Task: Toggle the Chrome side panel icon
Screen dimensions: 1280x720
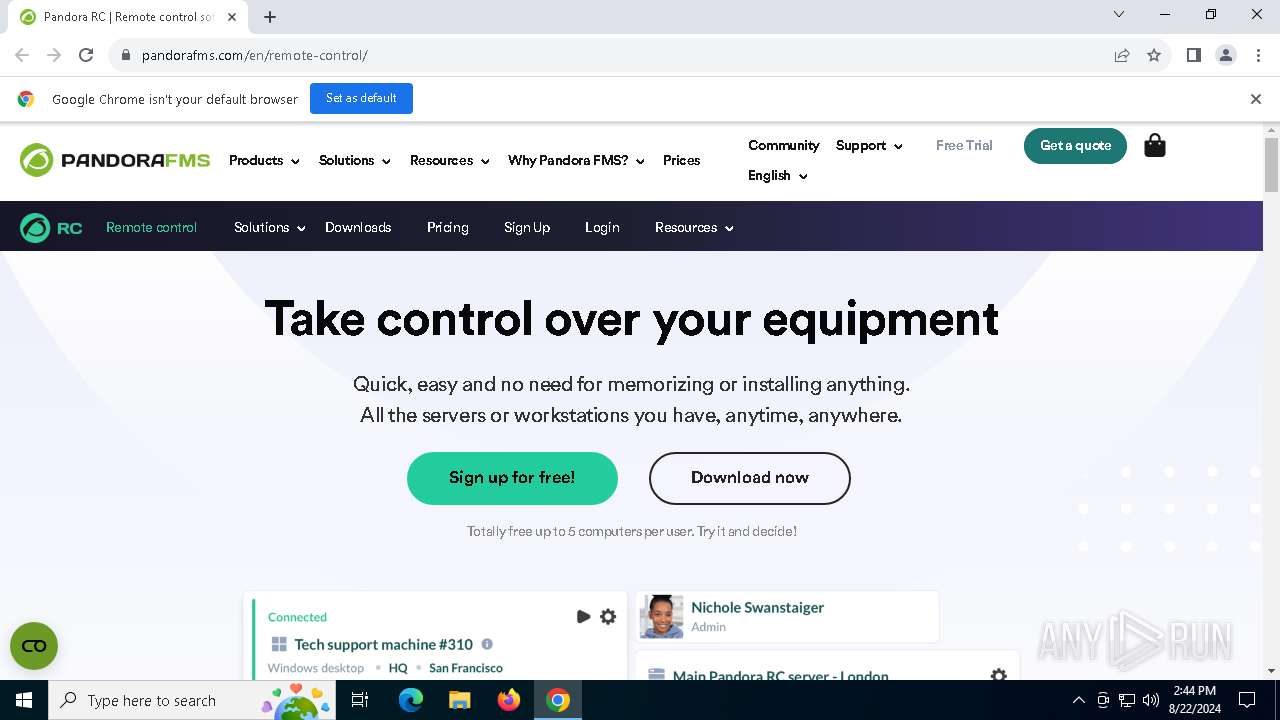Action: pyautogui.click(x=1193, y=55)
